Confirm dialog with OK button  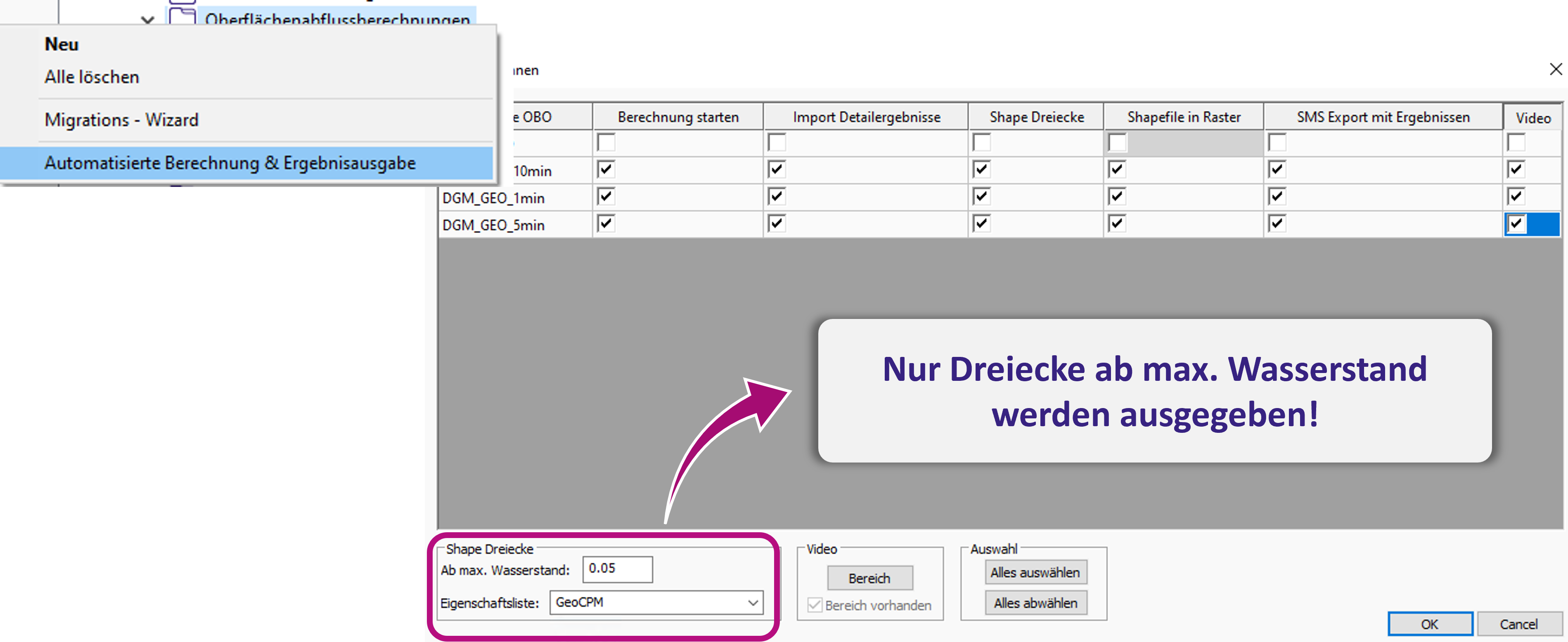coord(1429,624)
